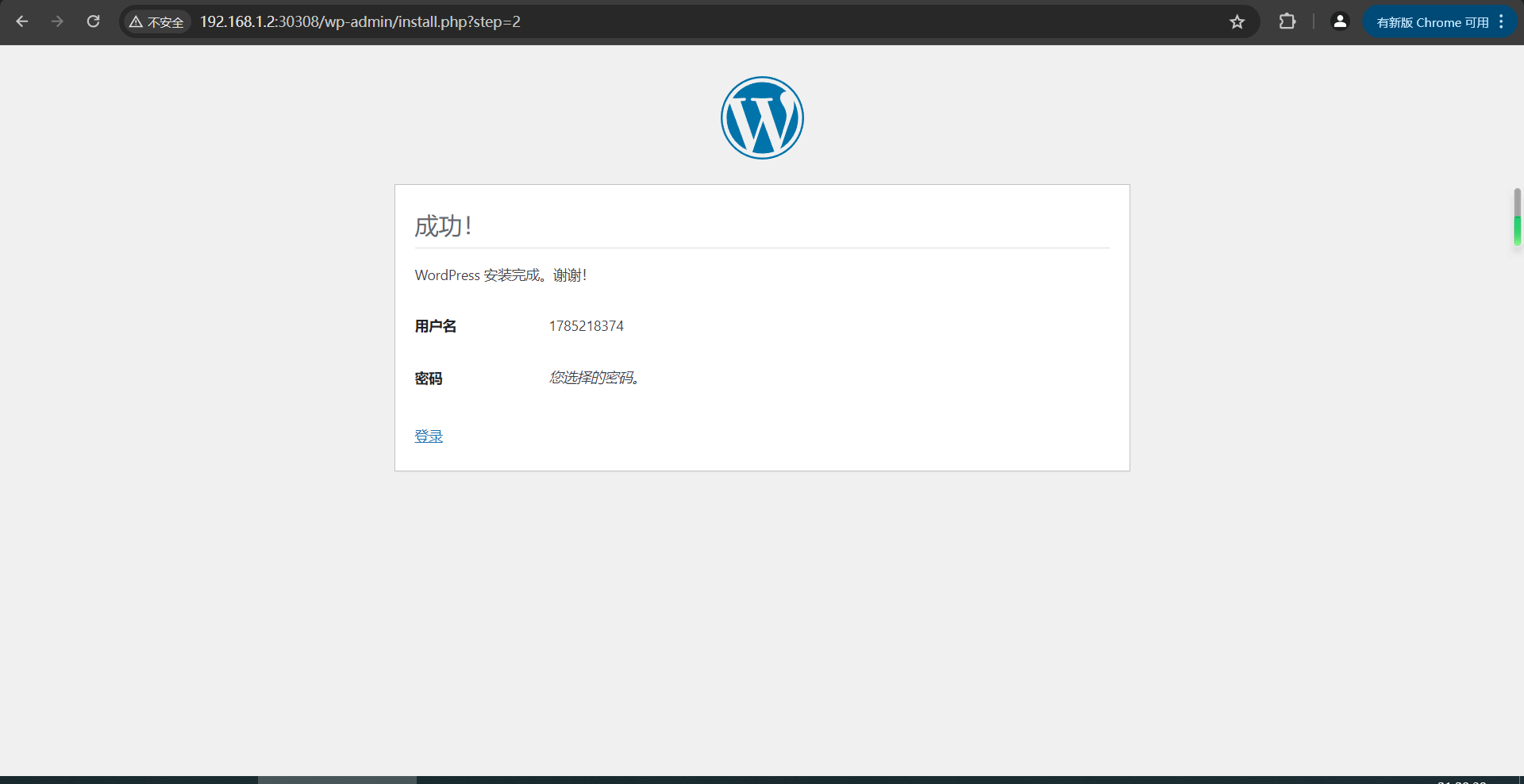Go forward with the arrow button
This screenshot has height=784, width=1524.
(x=57, y=21)
